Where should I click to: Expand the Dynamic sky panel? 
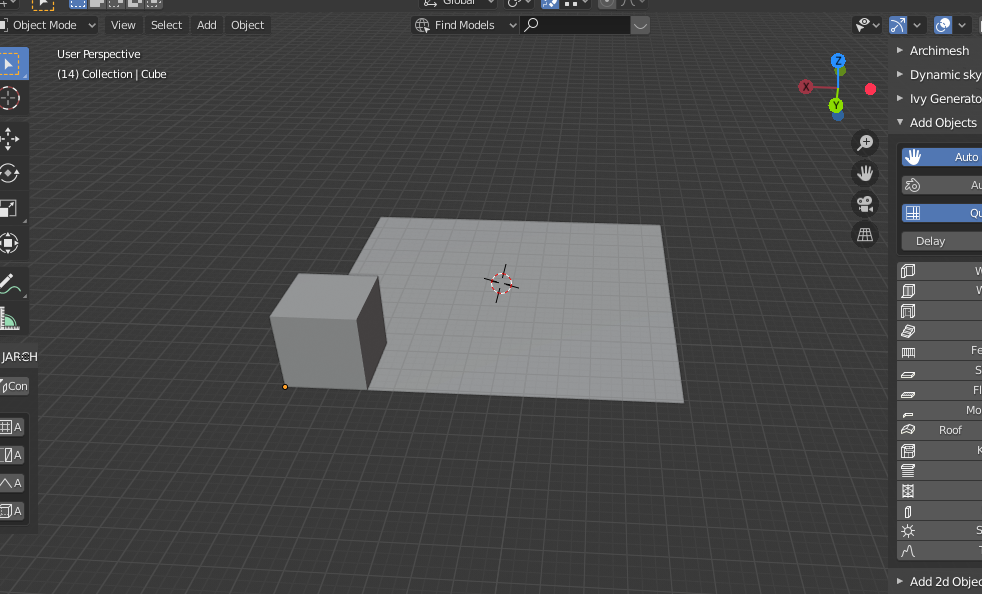pyautogui.click(x=939, y=75)
